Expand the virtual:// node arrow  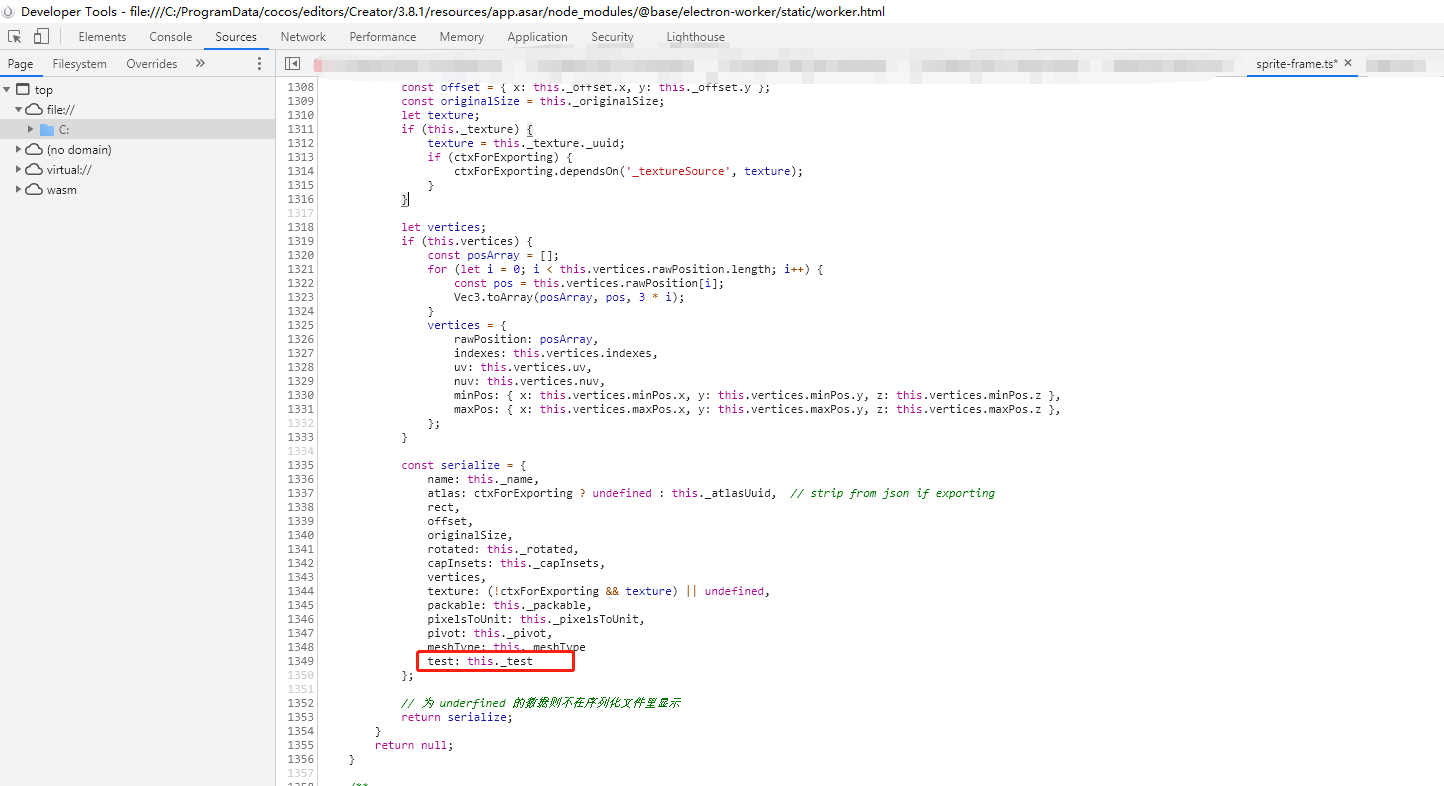click(x=18, y=170)
